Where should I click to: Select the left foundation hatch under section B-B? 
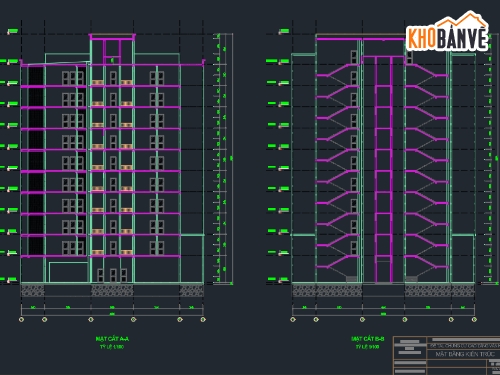point(327,290)
